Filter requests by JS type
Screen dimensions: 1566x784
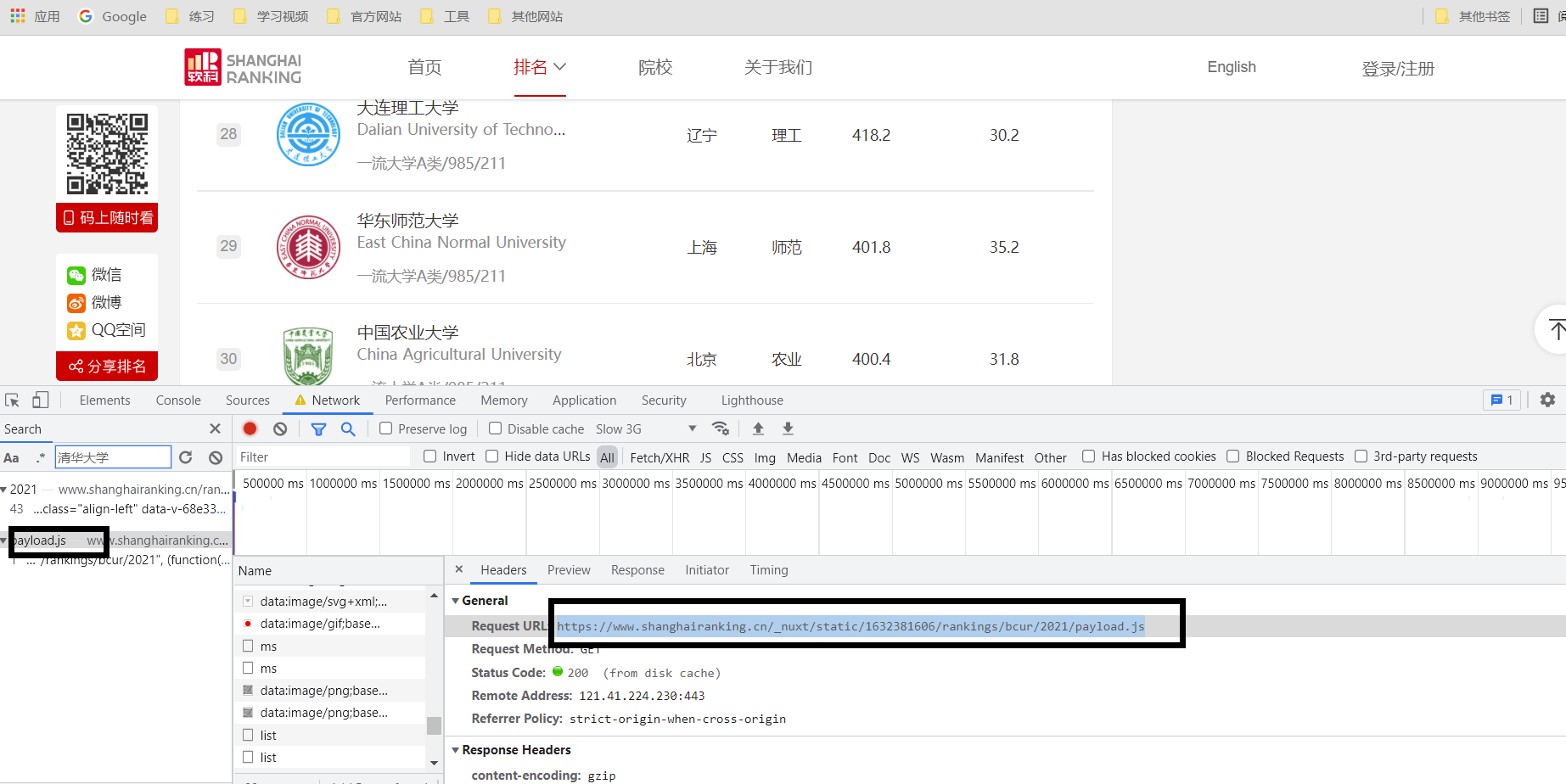pos(705,457)
